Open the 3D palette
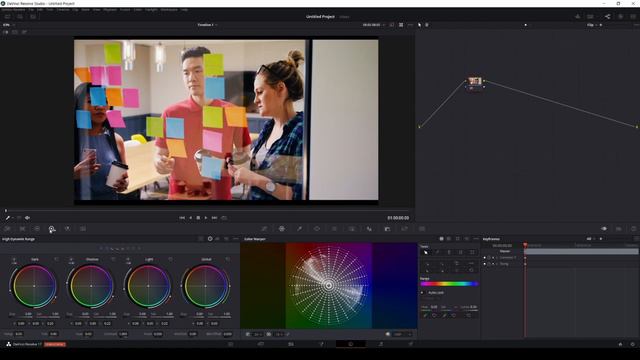Viewport: 640px width, 360px height. 422,229
